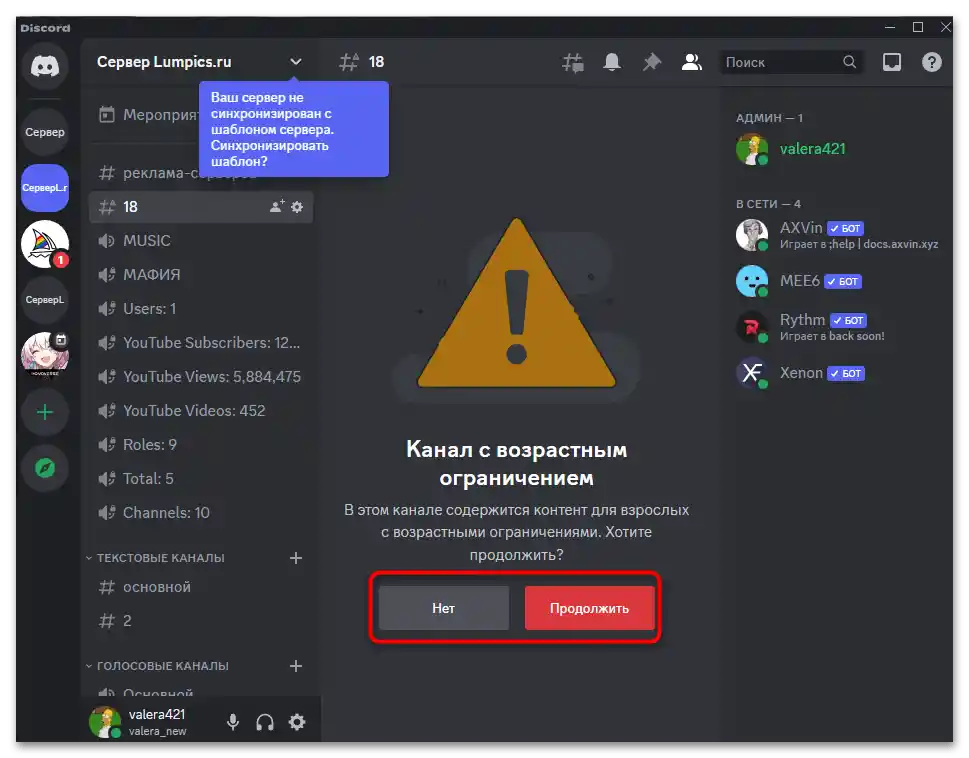969x758 pixels.
Task: Select active 'СерверL.r' purple server icon
Action: coord(44,188)
